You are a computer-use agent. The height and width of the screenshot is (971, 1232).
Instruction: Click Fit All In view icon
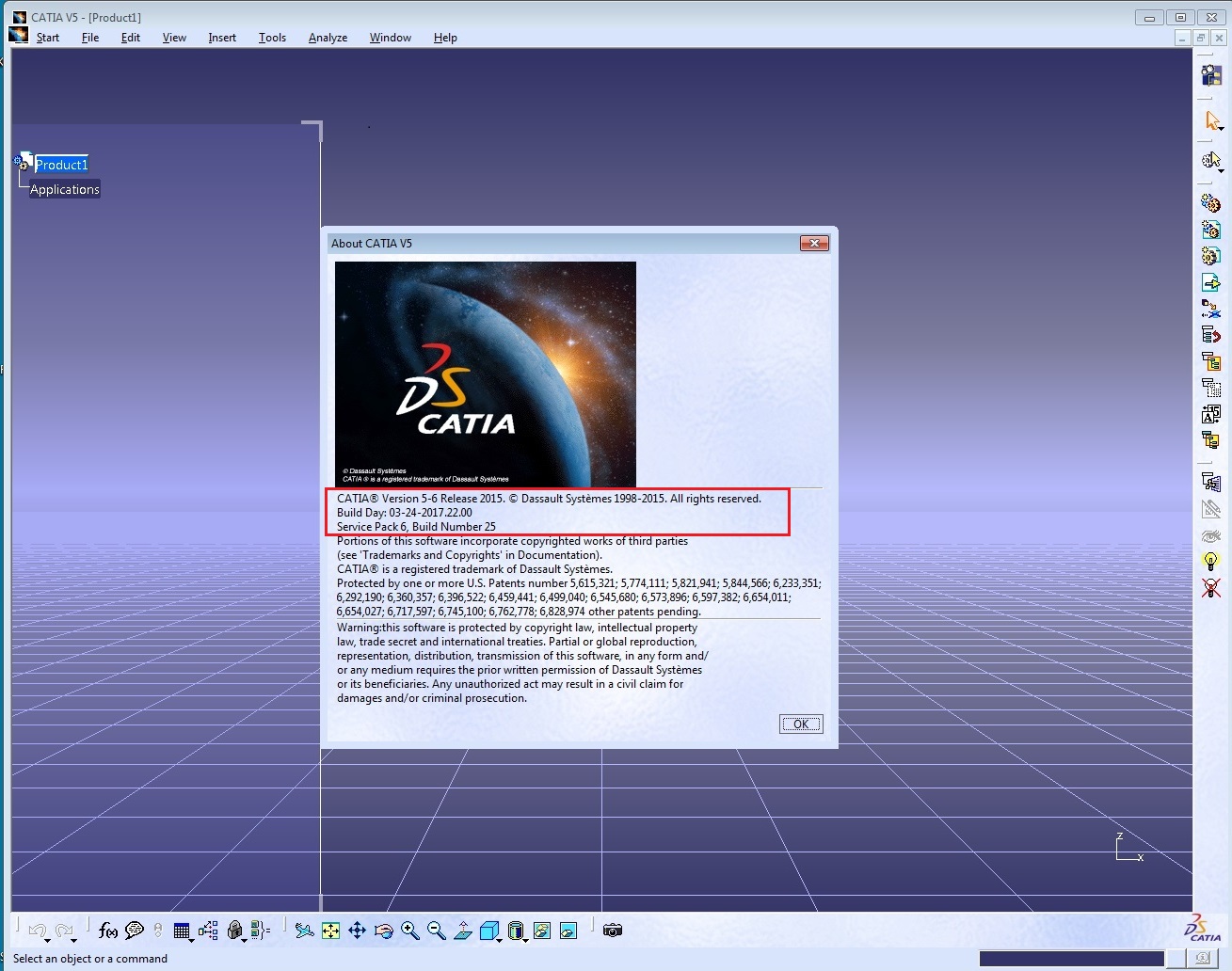click(330, 931)
